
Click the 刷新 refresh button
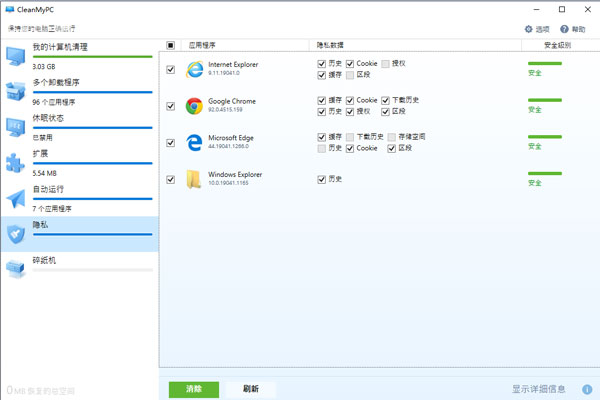pos(251,389)
